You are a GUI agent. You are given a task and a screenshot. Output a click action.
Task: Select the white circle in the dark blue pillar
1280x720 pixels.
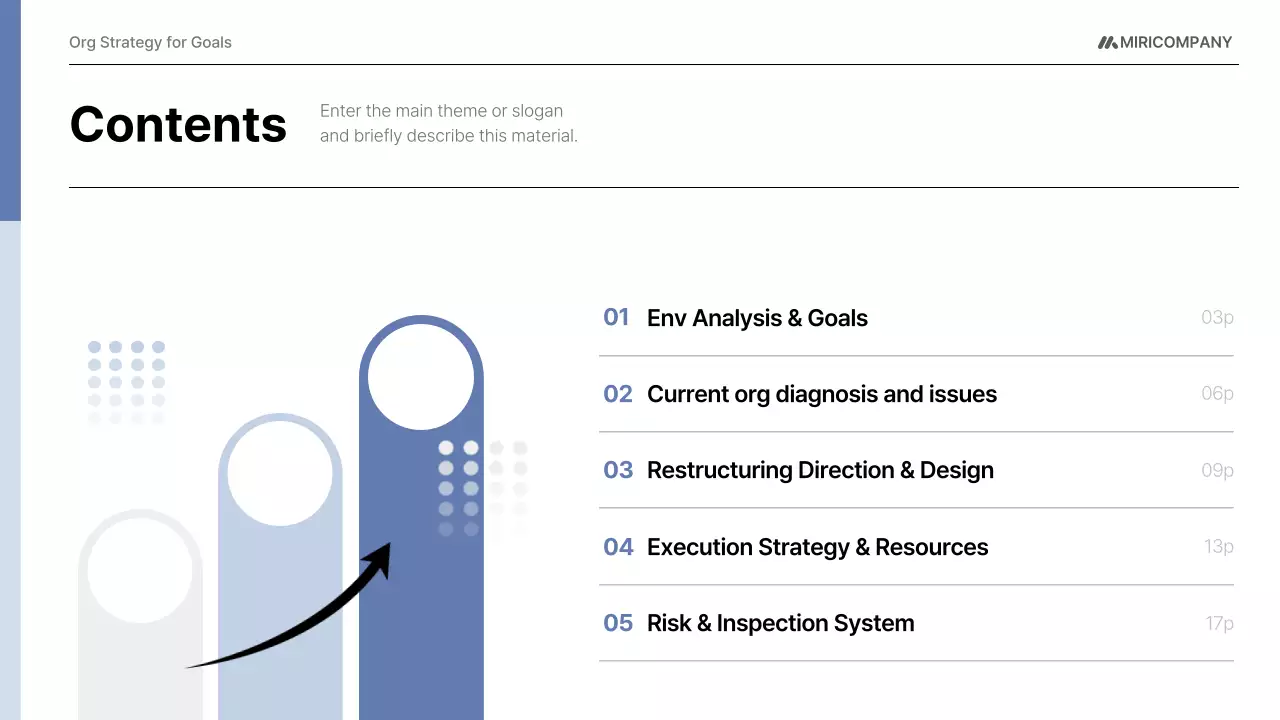421,377
